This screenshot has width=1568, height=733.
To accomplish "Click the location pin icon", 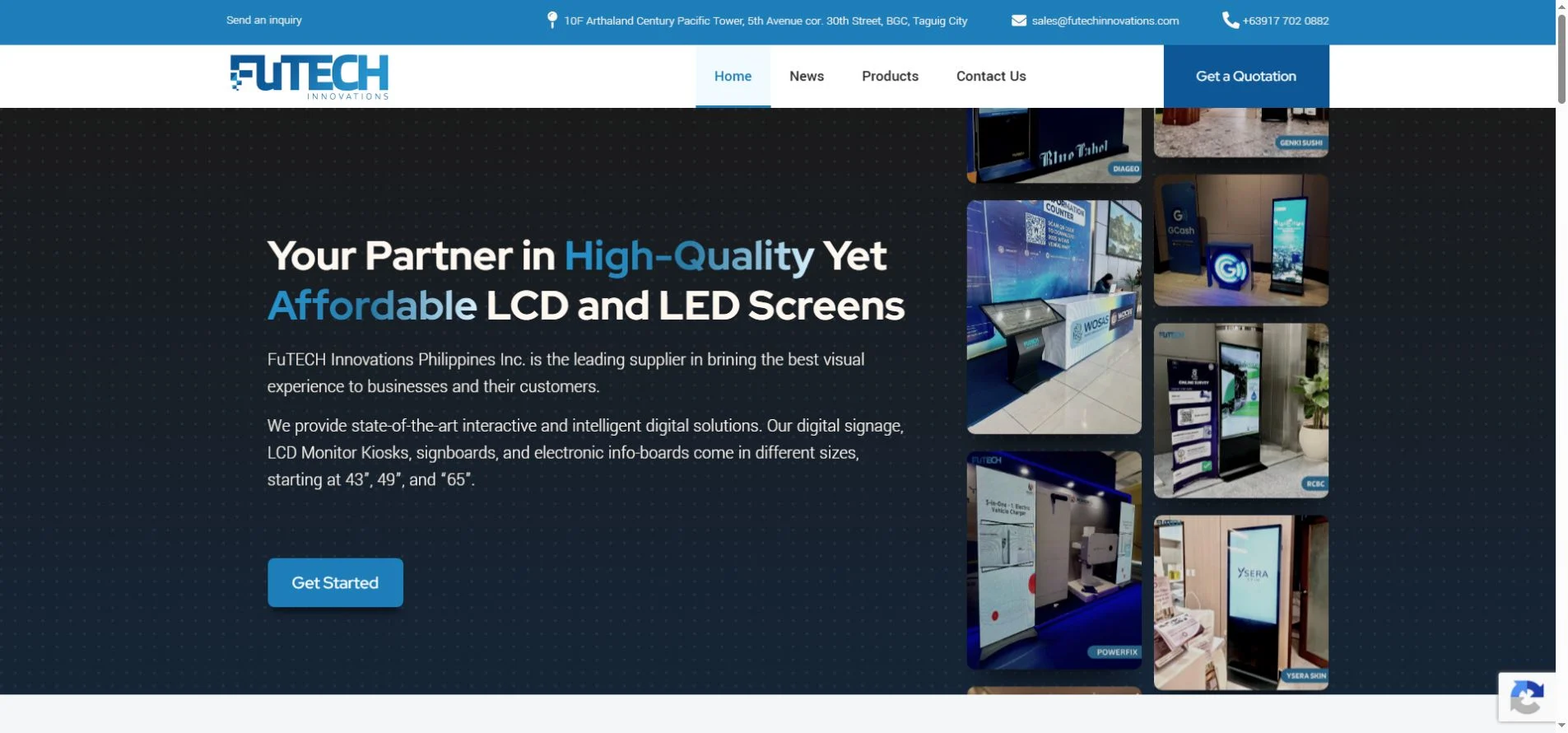I will [552, 21].
